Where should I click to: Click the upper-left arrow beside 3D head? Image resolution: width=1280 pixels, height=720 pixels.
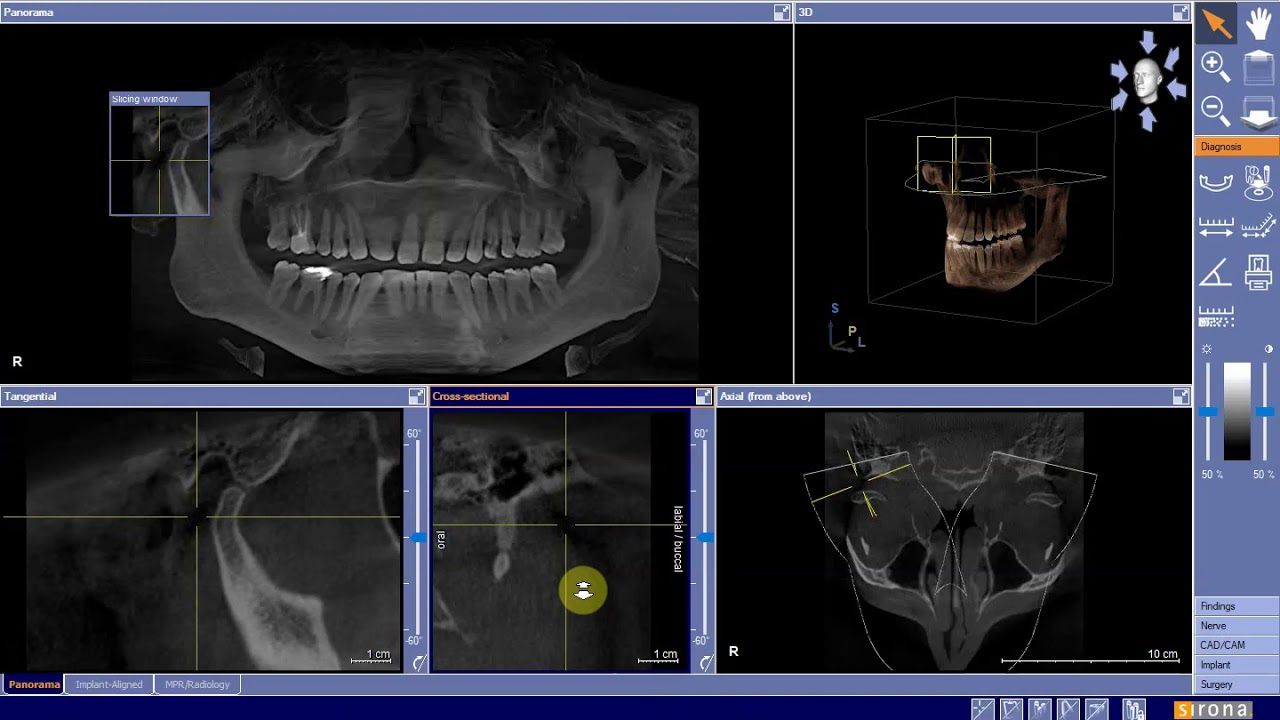[x=1120, y=70]
